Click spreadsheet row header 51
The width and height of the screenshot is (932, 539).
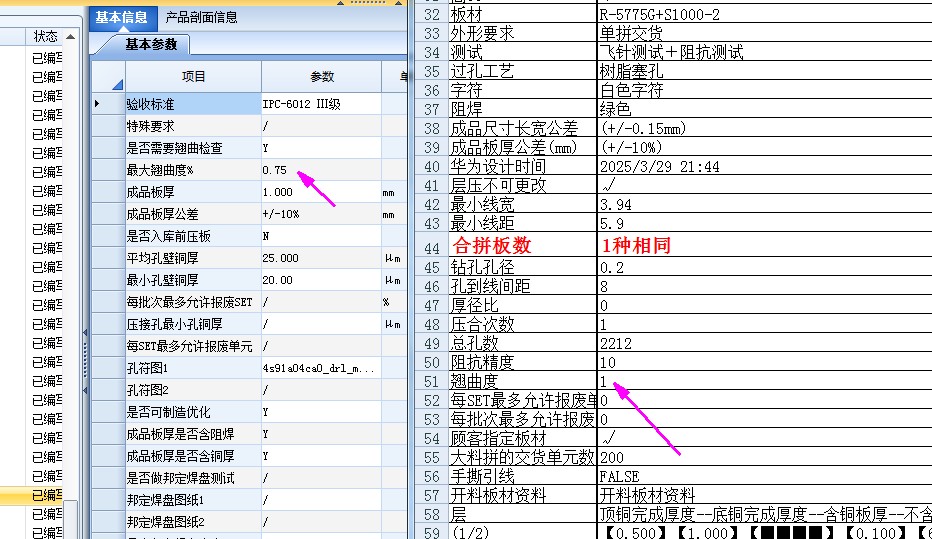[432, 381]
